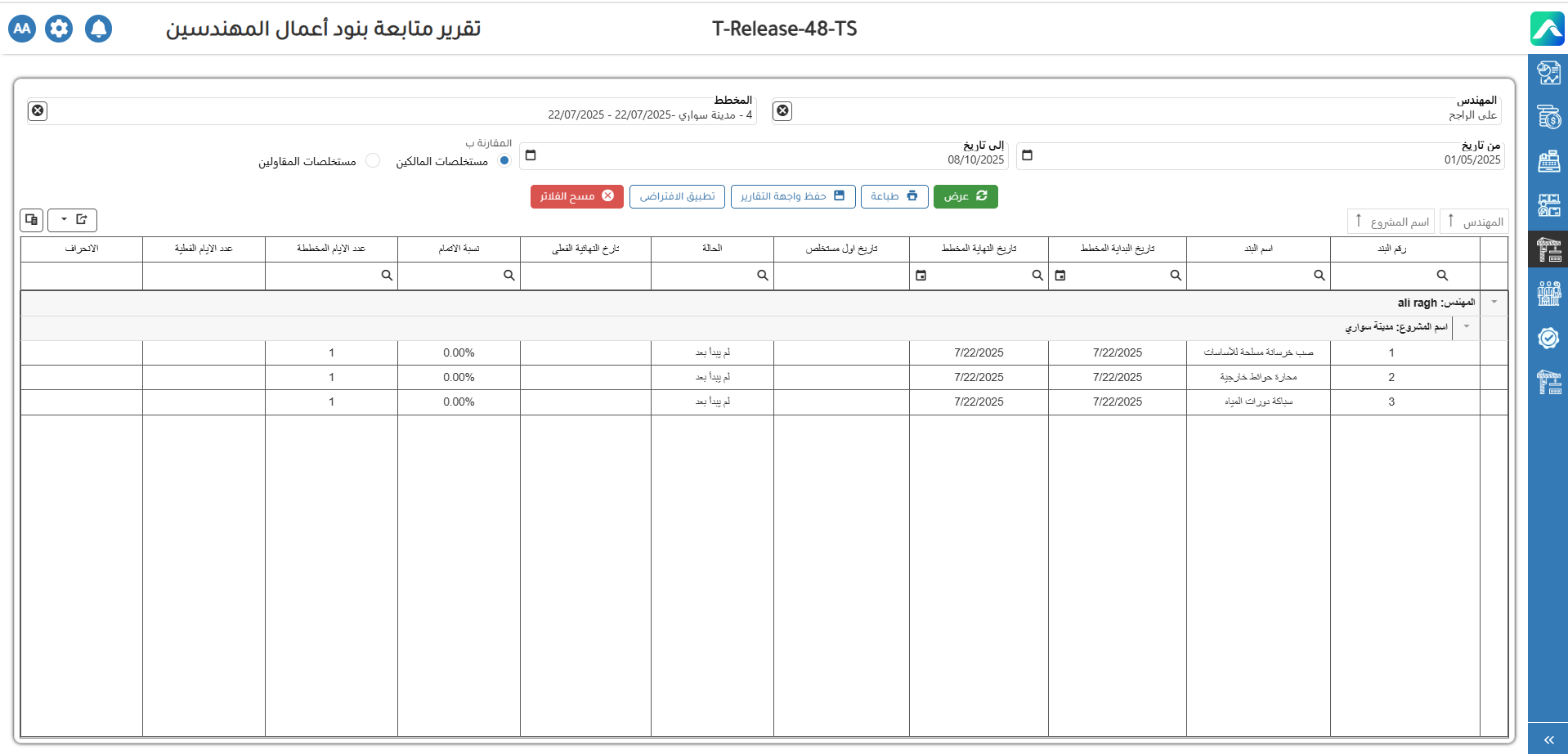1568x754 pixels.
Task: Open calendar for إلى تاريخ field
Action: tap(531, 155)
